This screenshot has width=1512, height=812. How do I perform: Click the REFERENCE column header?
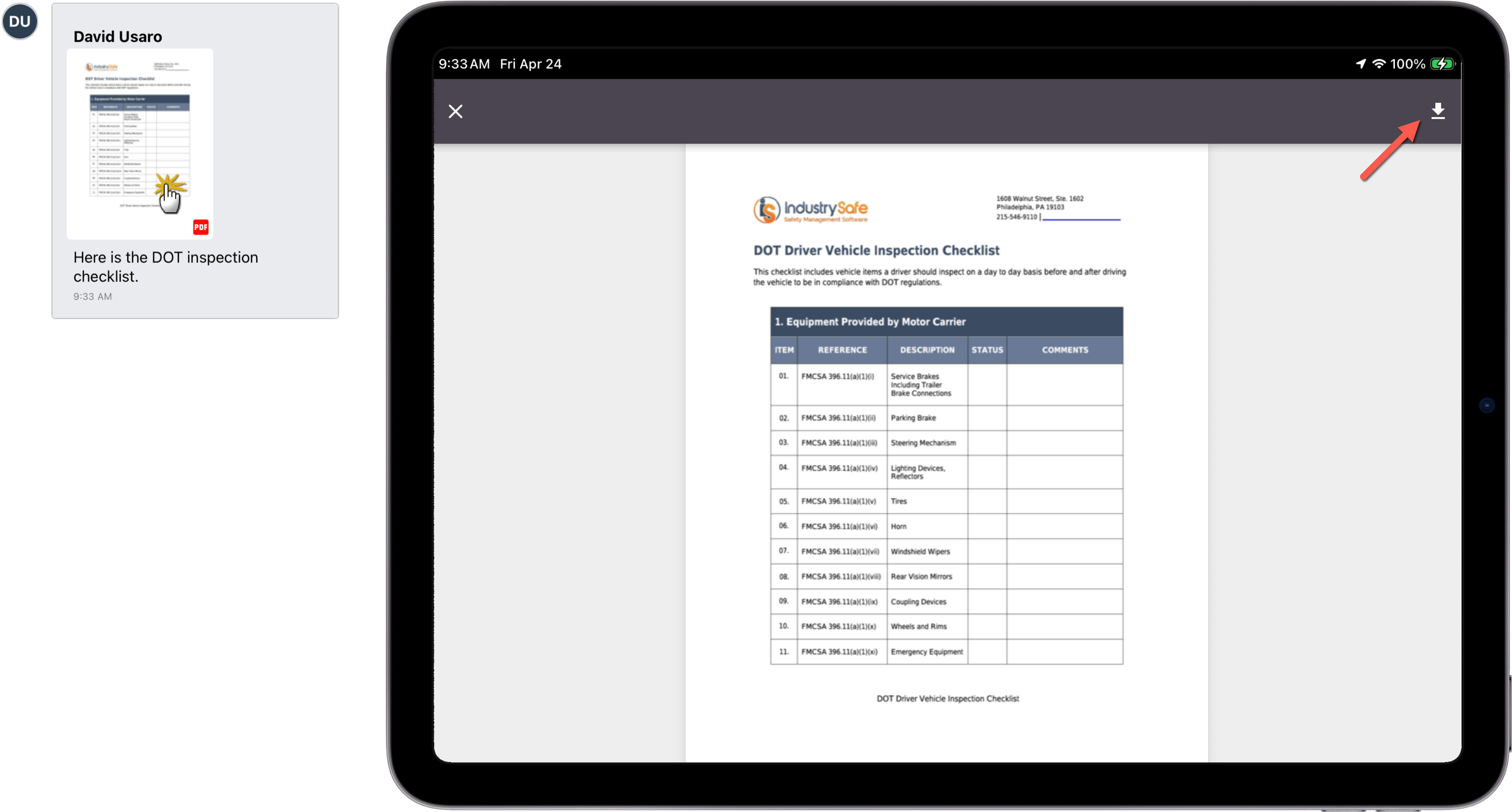[842, 350]
